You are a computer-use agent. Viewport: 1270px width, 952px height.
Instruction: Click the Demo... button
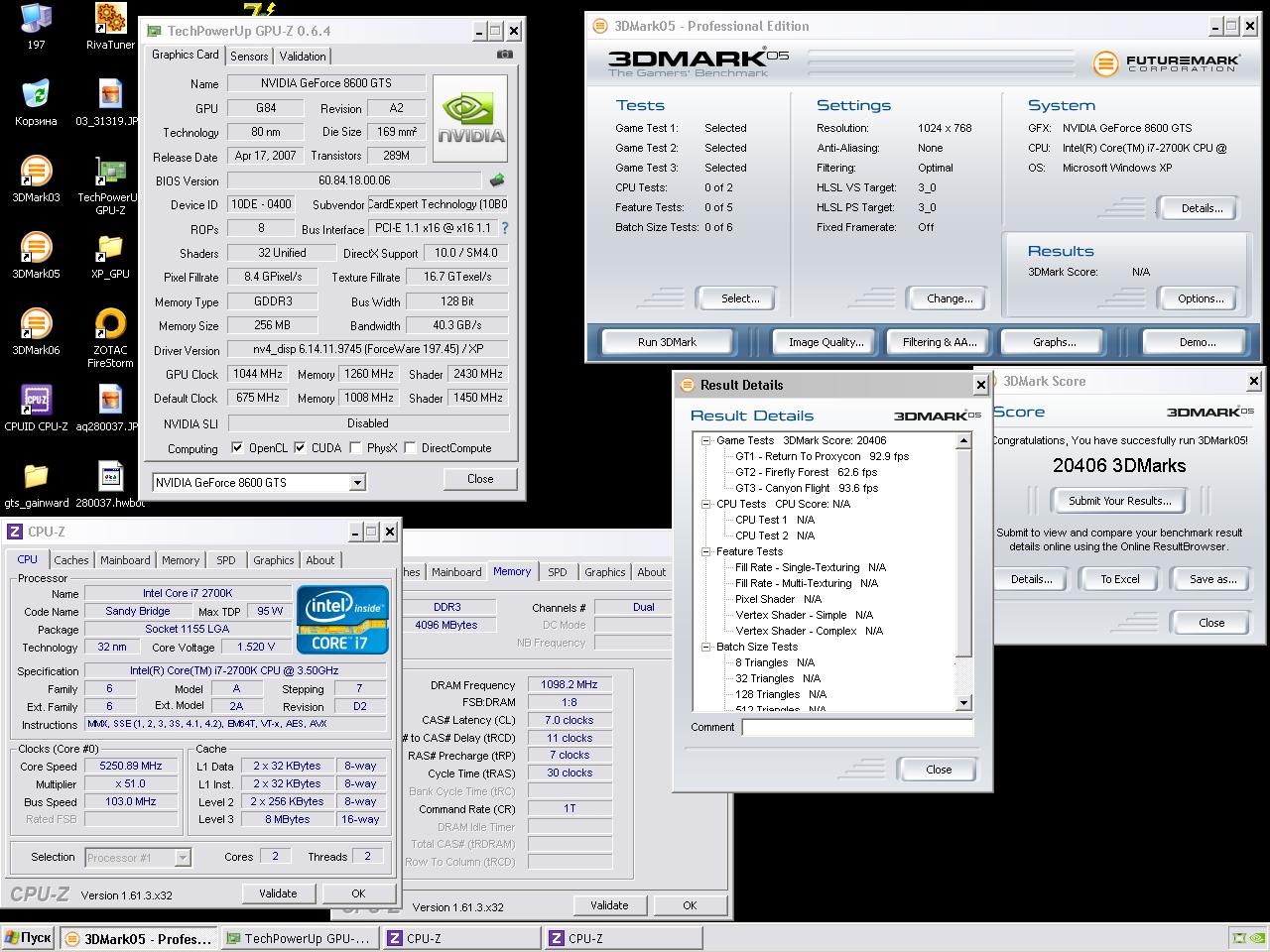(1197, 342)
